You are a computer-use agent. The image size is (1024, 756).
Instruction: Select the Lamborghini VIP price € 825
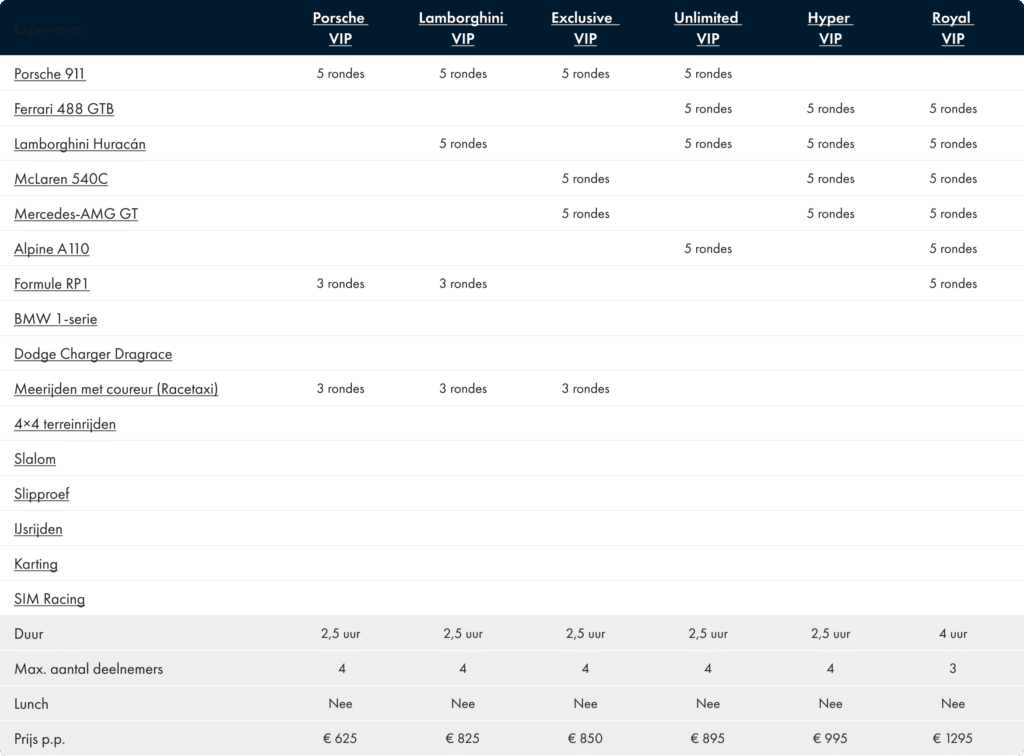tap(462, 738)
